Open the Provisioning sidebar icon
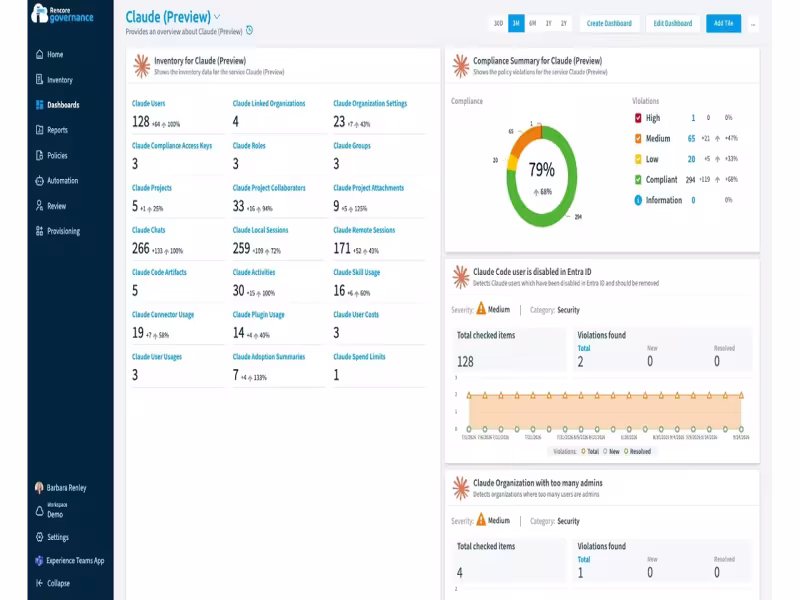Image resolution: width=800 pixels, height=600 pixels. pos(39,231)
